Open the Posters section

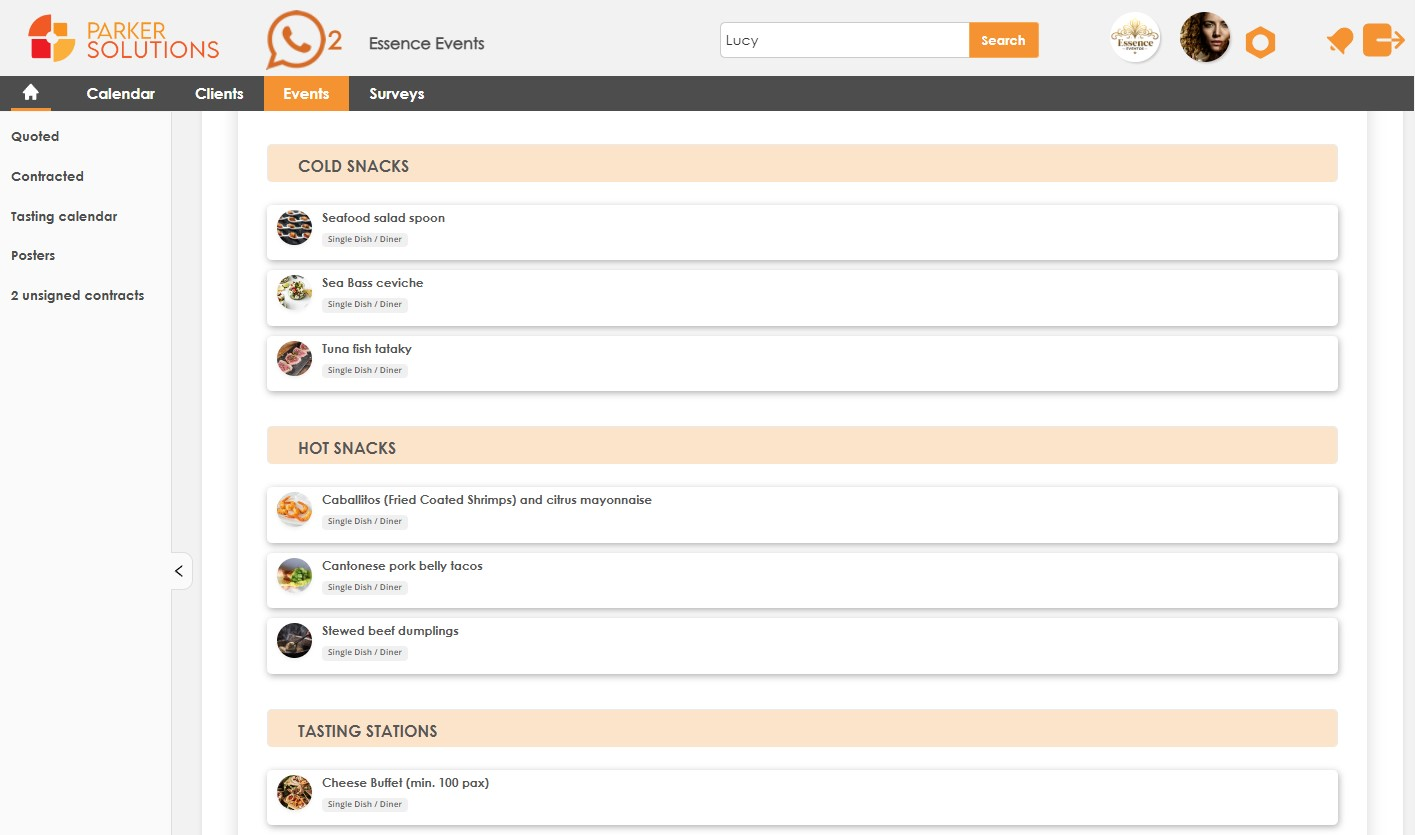click(x=32, y=256)
